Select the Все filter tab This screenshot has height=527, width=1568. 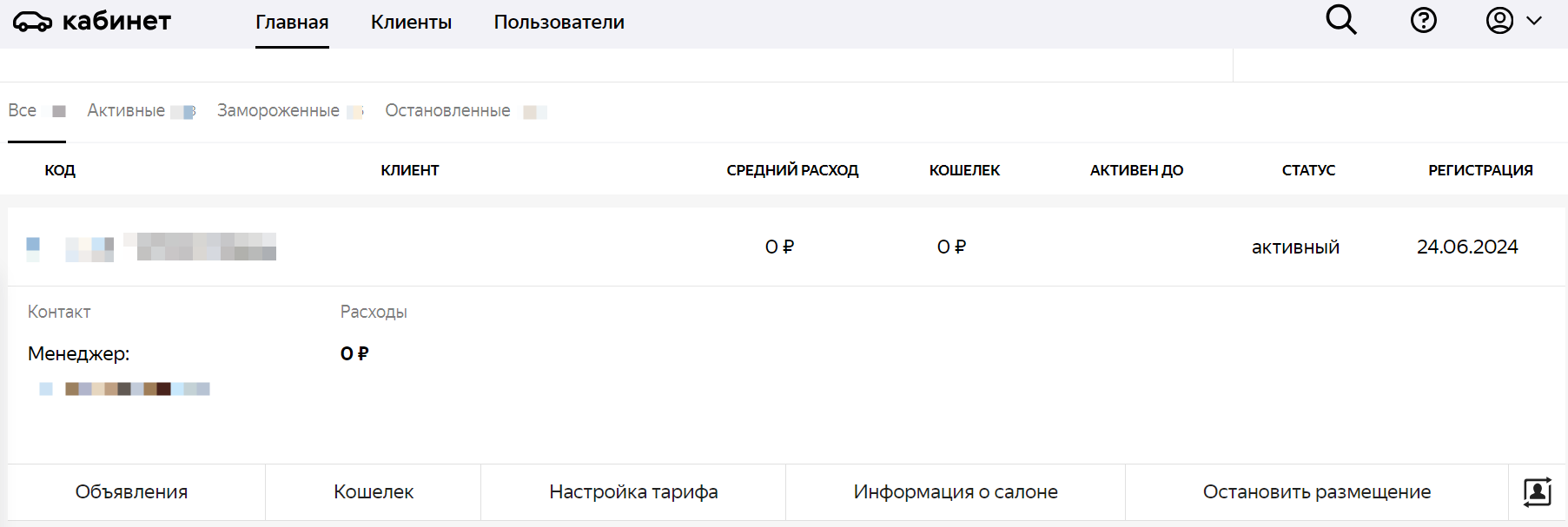(x=23, y=111)
